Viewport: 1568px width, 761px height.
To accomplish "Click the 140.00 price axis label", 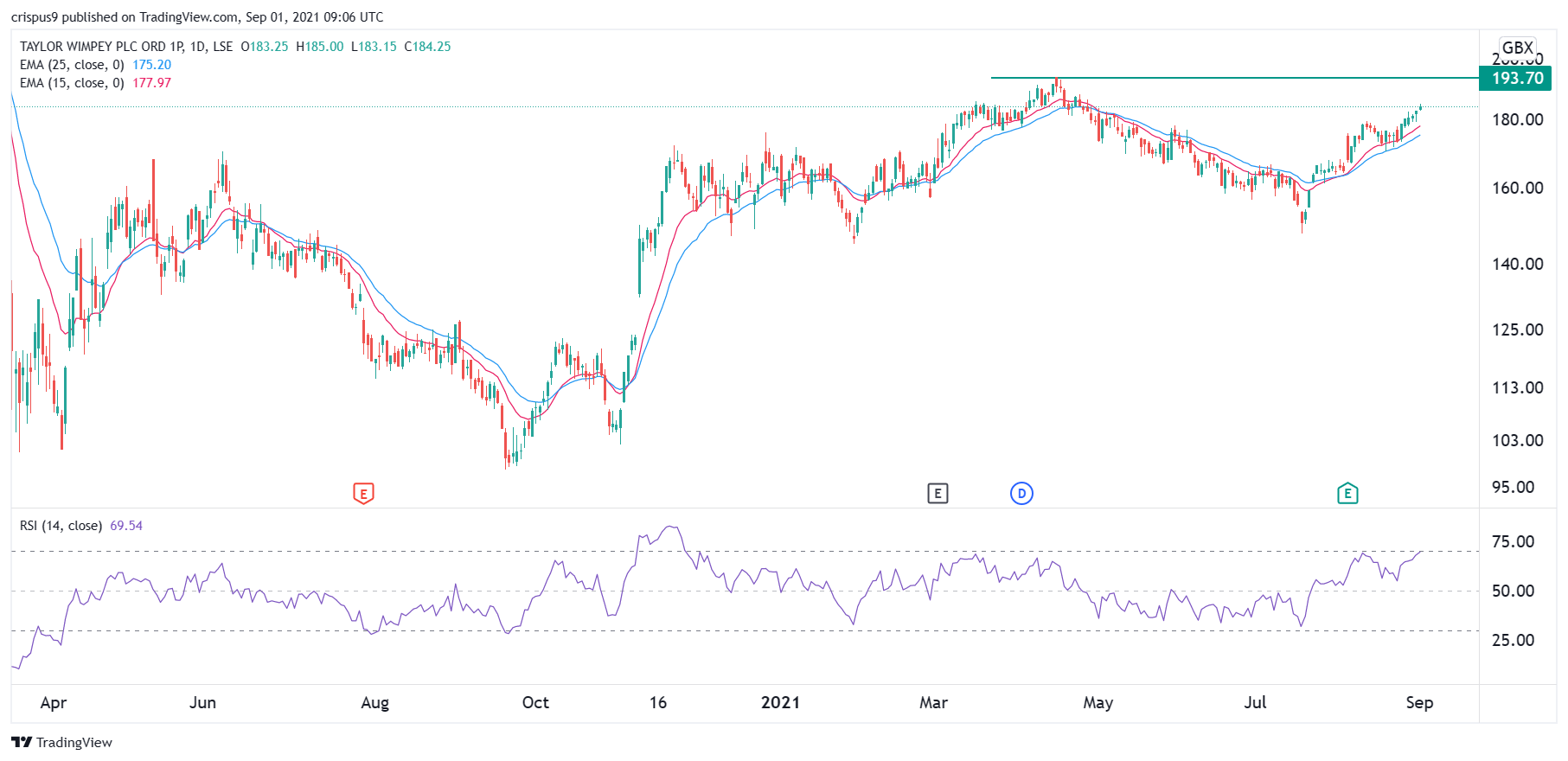I will click(1518, 264).
